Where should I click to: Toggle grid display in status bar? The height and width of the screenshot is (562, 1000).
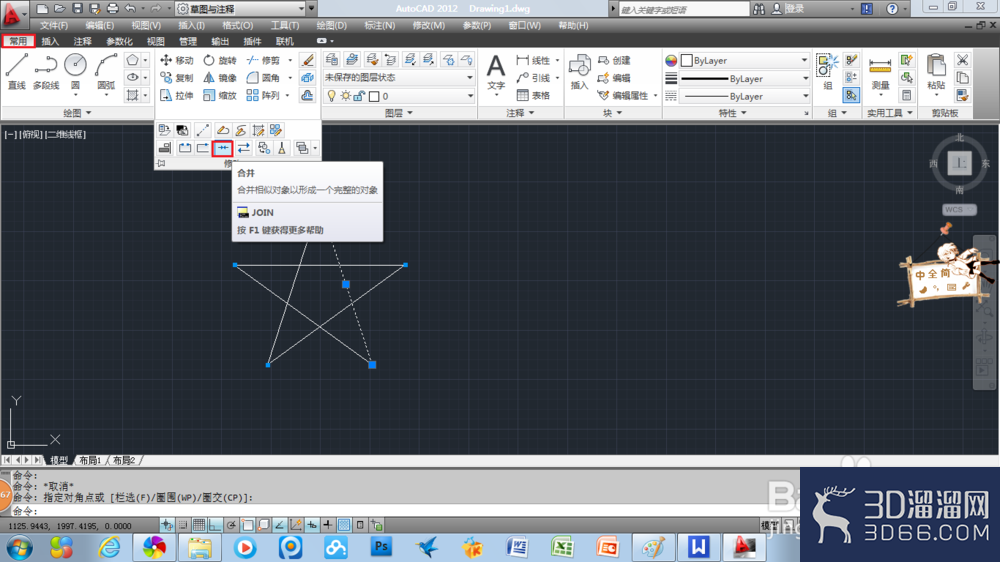point(199,525)
